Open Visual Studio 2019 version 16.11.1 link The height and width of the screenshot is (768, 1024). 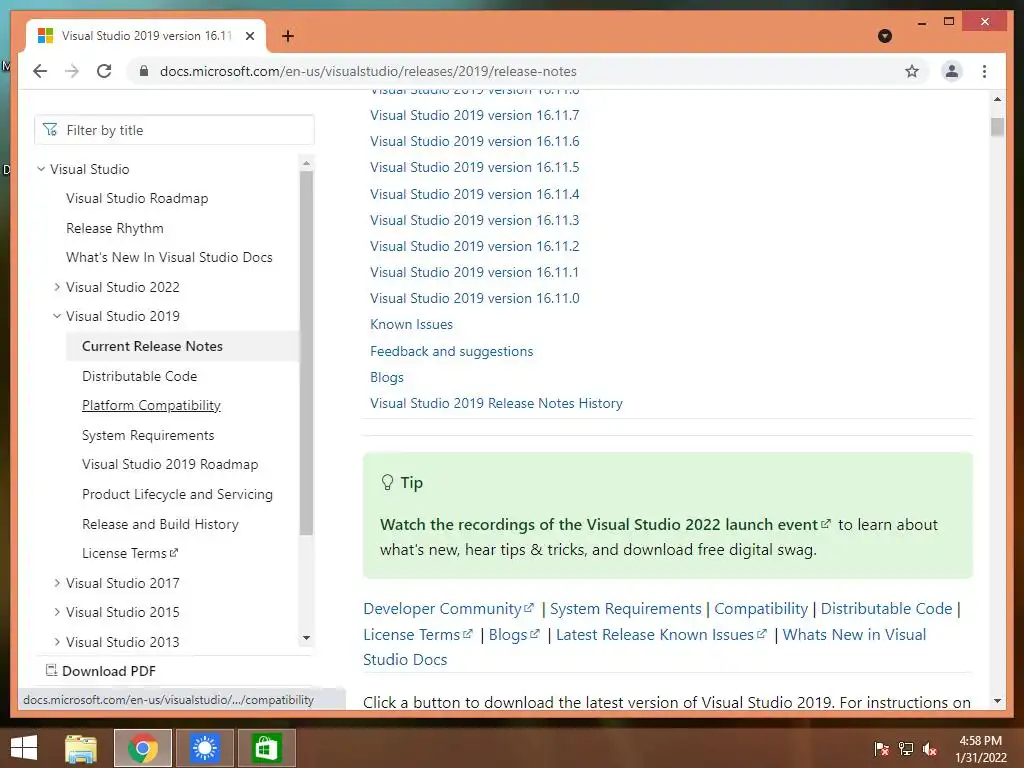click(x=475, y=272)
